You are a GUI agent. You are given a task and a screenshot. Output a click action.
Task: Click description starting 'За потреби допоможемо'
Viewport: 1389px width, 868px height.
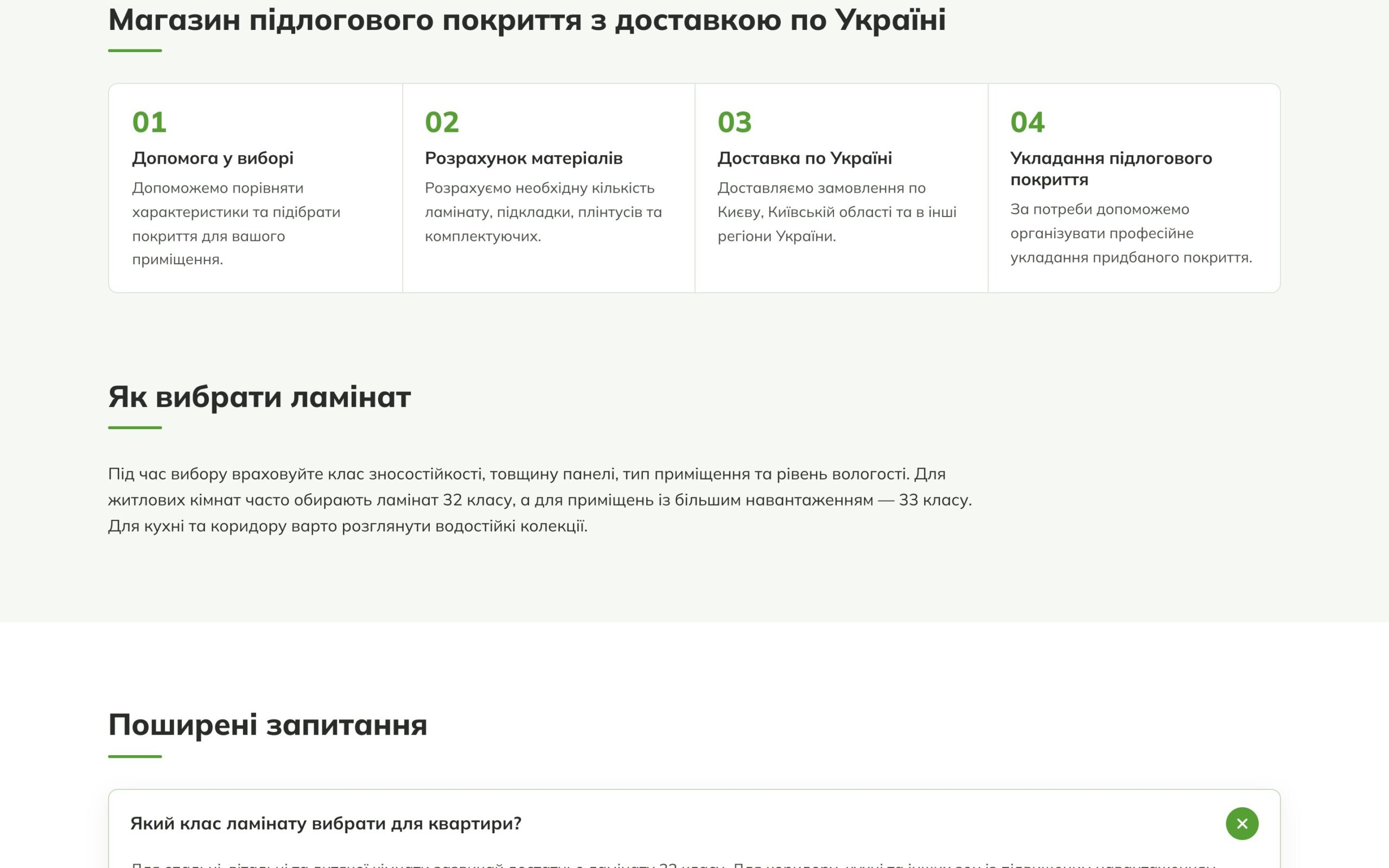click(x=1131, y=233)
